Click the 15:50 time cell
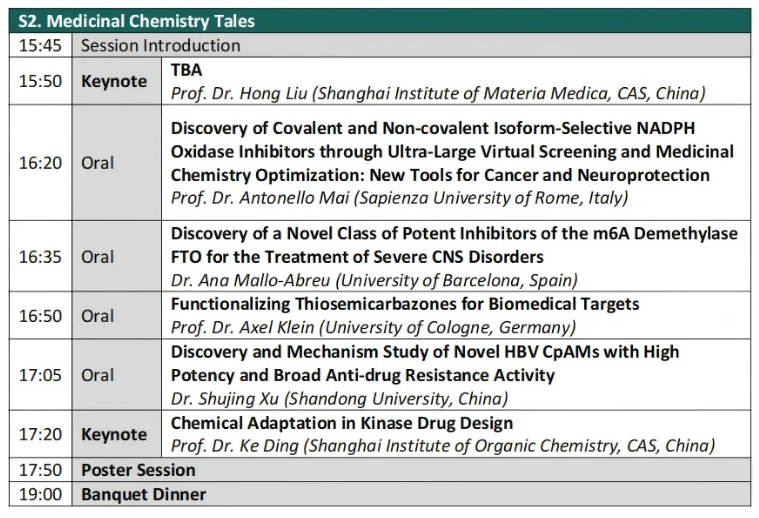The width and height of the screenshot is (759, 518). pos(40,81)
